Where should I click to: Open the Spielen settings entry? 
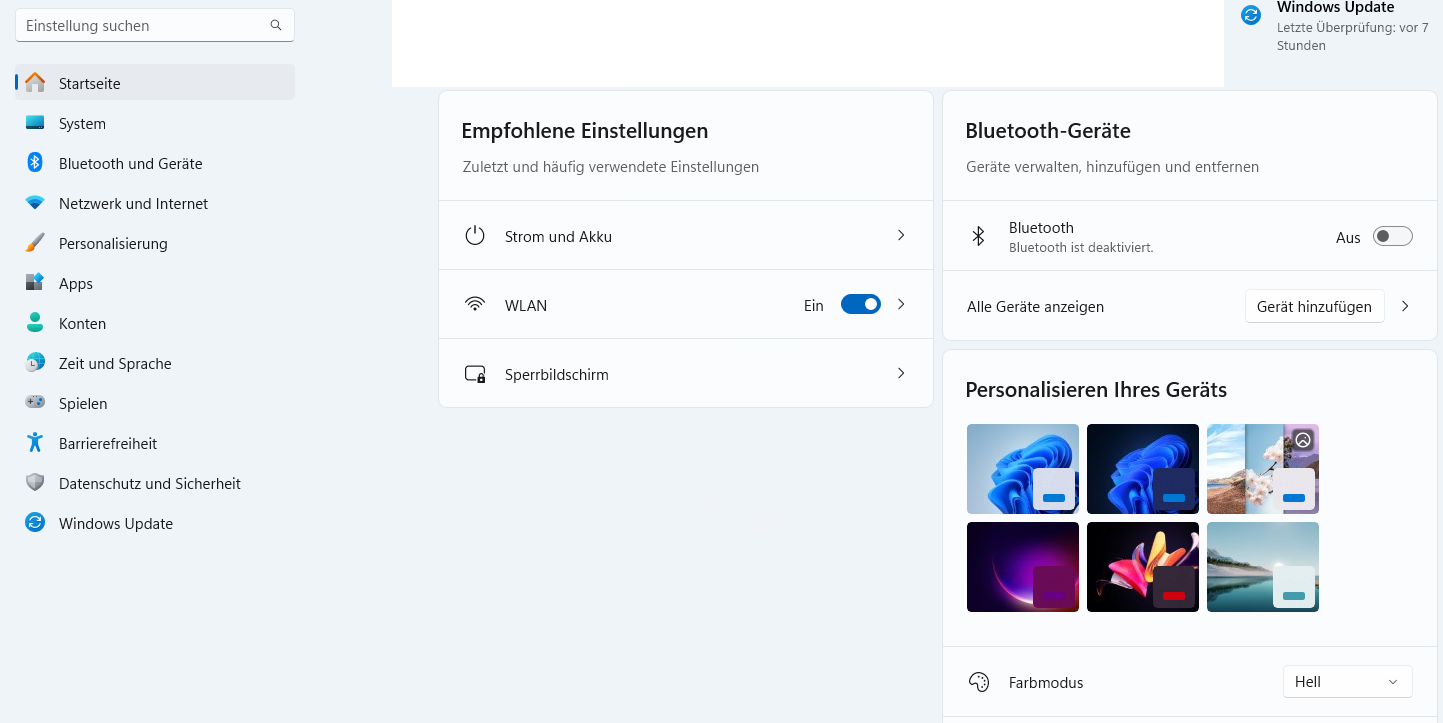coord(83,403)
